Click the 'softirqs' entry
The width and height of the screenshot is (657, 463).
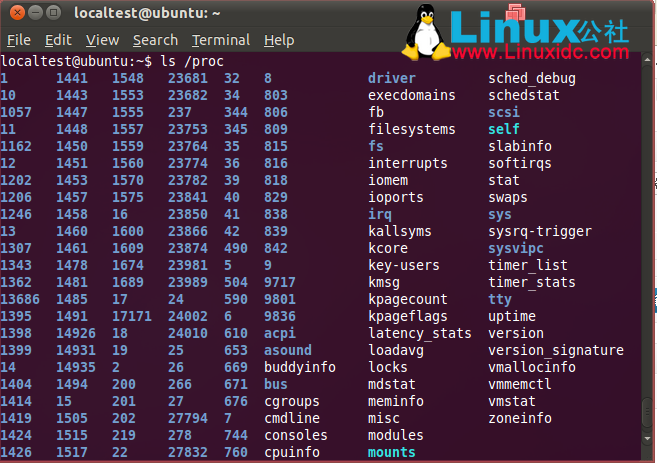point(520,163)
